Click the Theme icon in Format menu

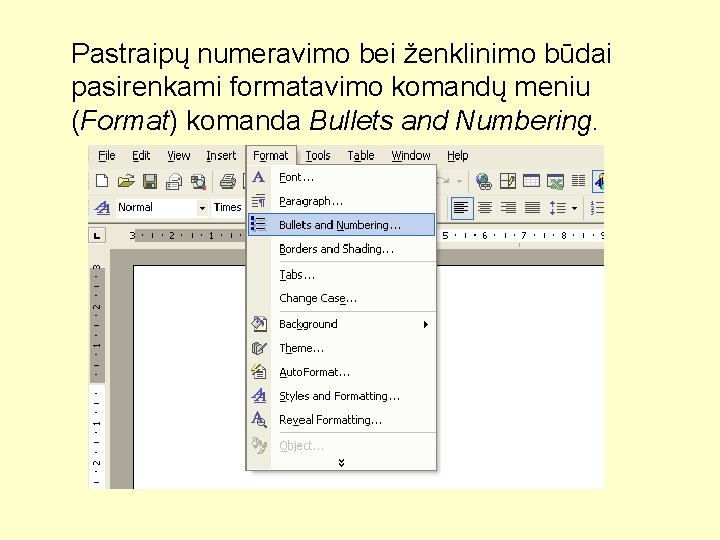pos(259,348)
